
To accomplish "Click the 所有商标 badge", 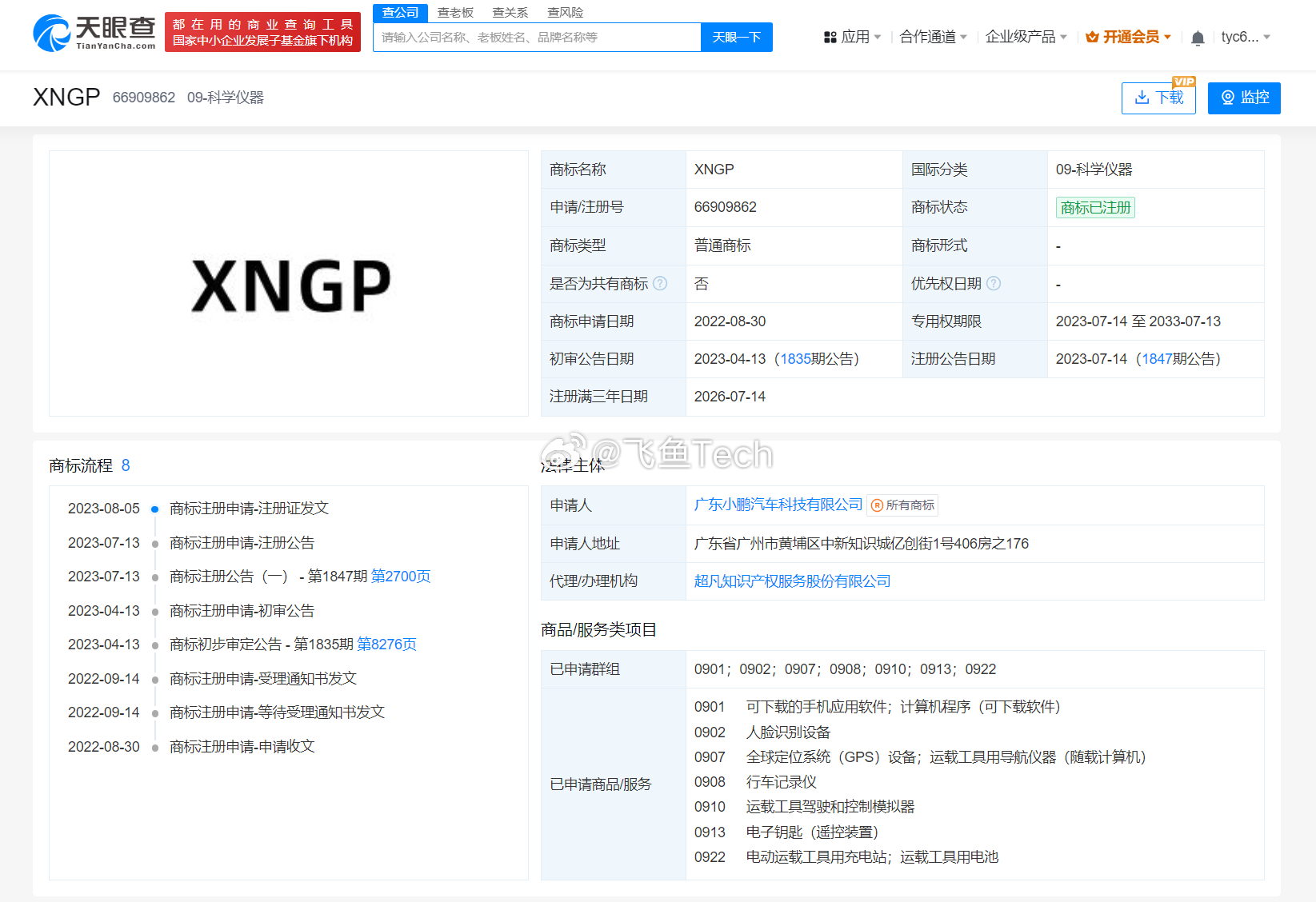I will pos(902,505).
